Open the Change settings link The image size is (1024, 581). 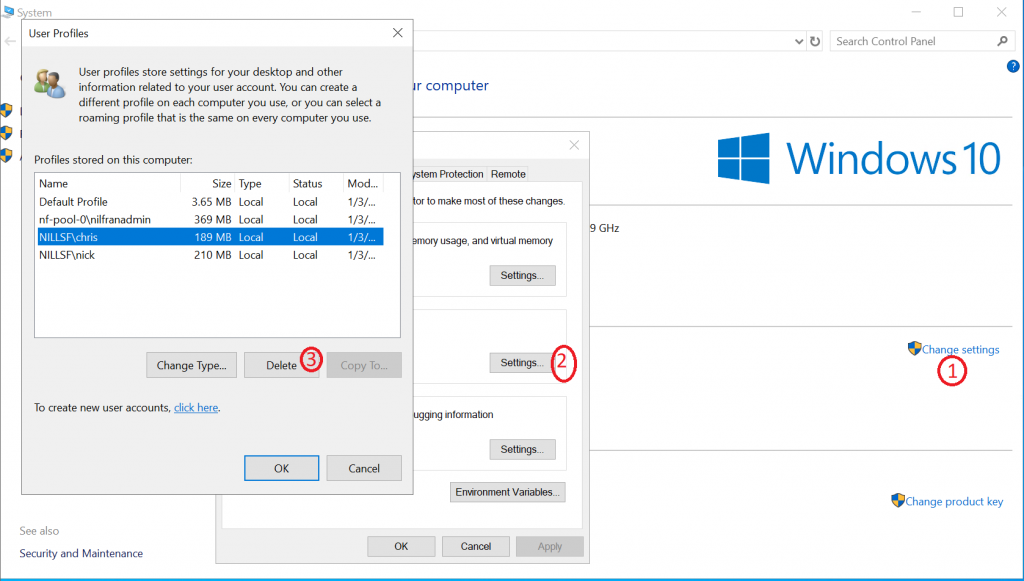960,350
